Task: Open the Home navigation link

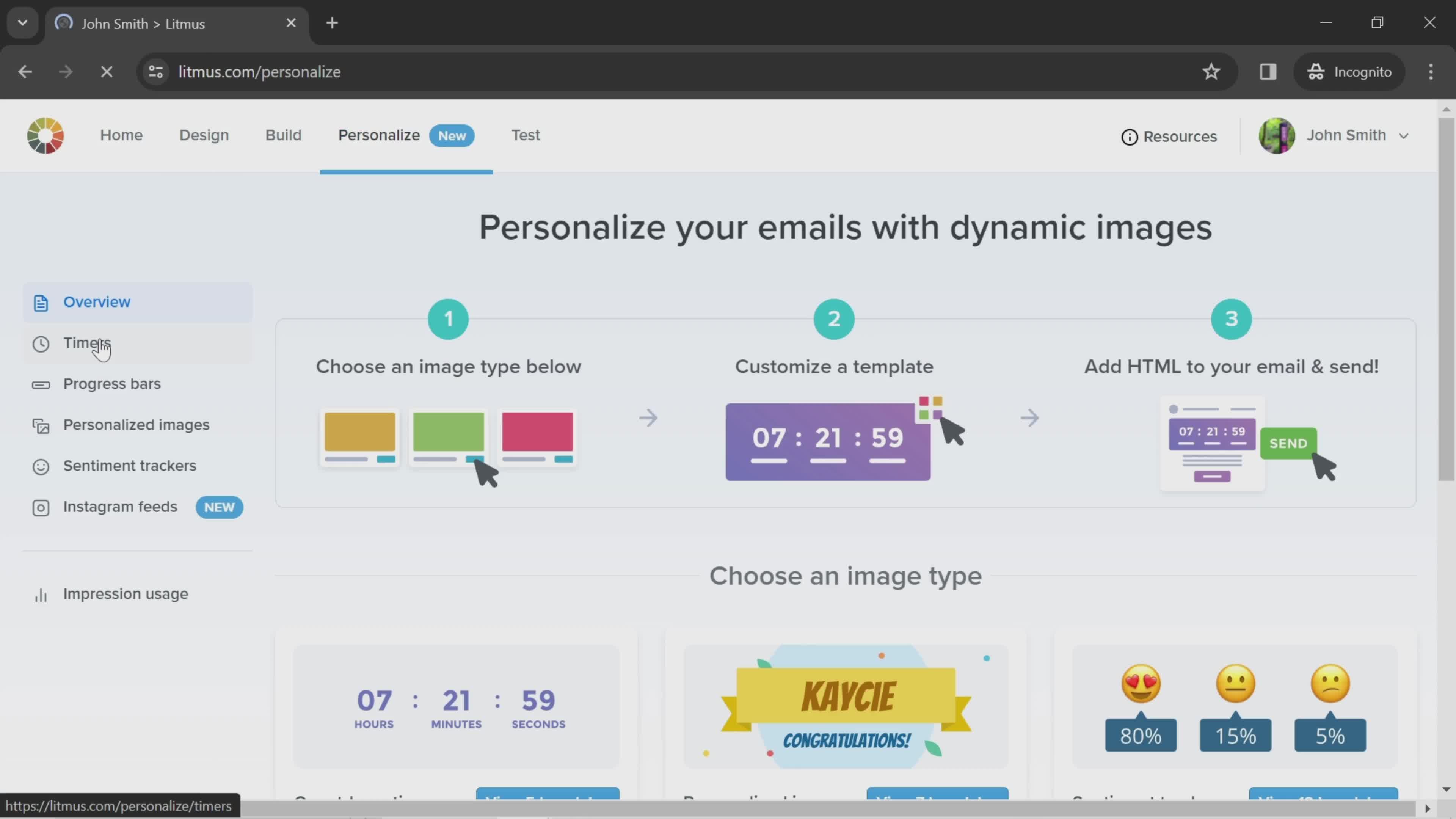Action: (x=121, y=135)
